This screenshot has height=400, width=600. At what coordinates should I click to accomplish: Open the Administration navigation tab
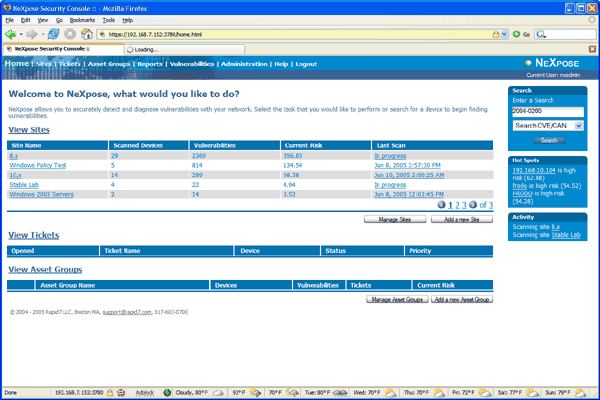pyautogui.click(x=245, y=63)
